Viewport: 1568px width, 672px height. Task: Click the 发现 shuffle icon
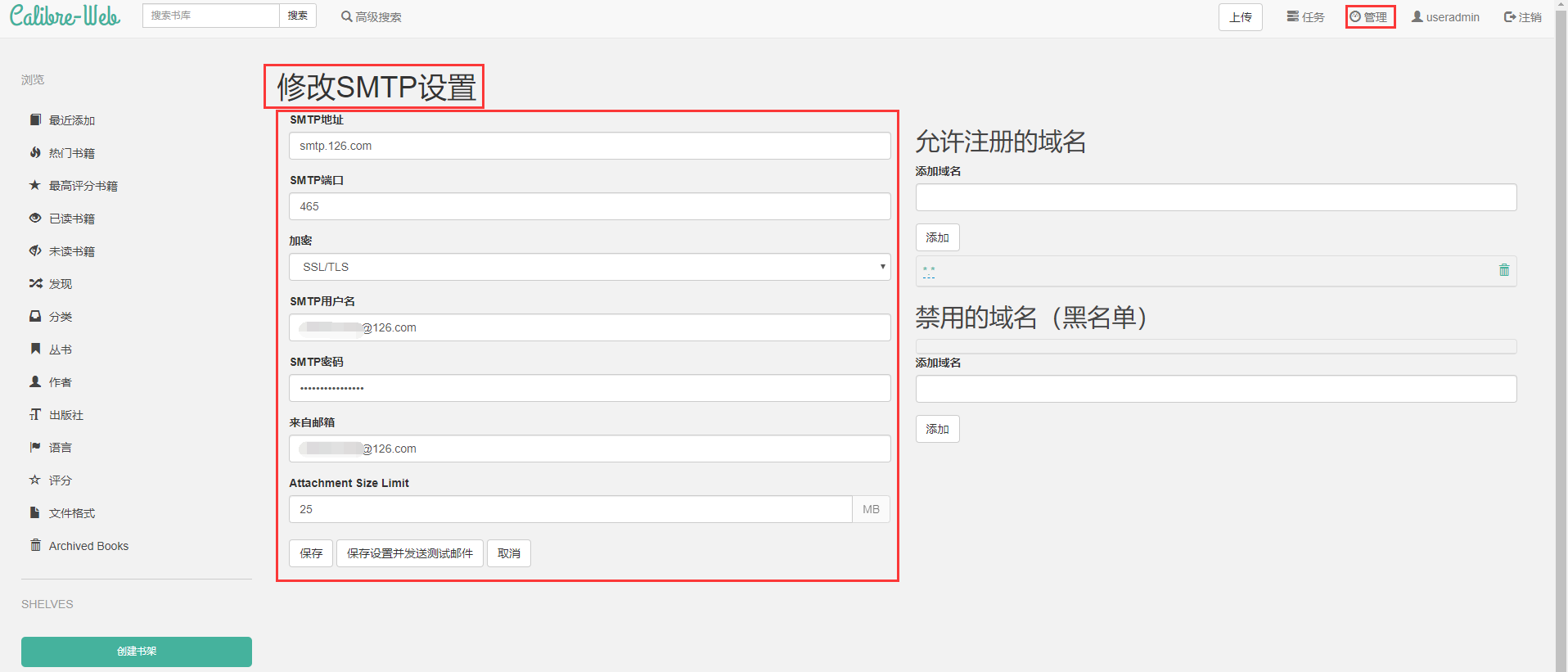pyautogui.click(x=35, y=283)
